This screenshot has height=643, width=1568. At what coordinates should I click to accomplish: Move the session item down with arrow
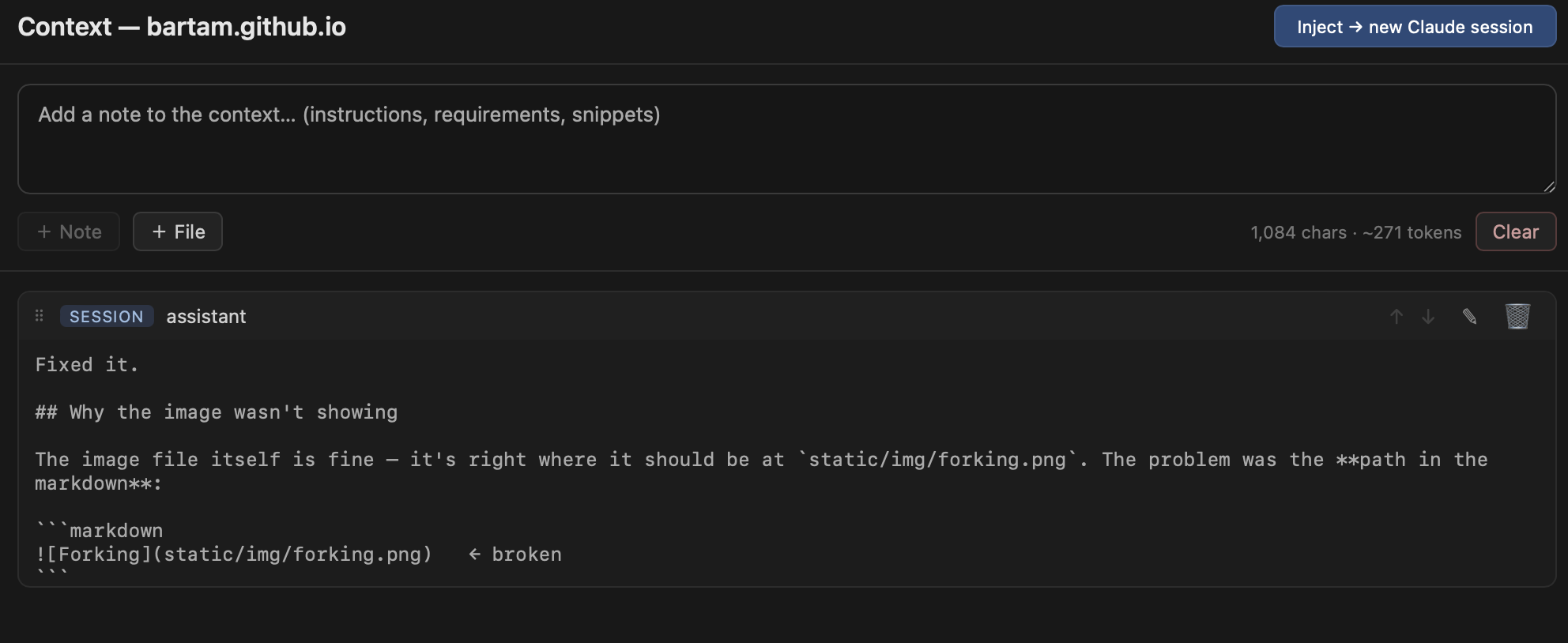coord(1428,316)
